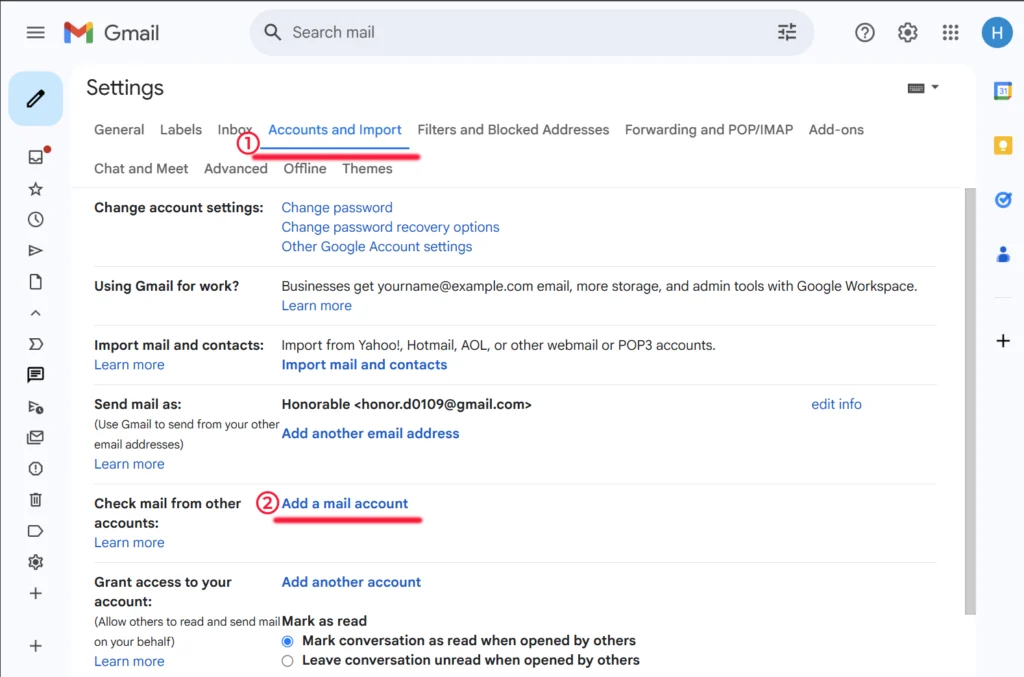Select Leave conversation unread when opened by others
Image resolution: width=1024 pixels, height=677 pixels.
click(287, 661)
